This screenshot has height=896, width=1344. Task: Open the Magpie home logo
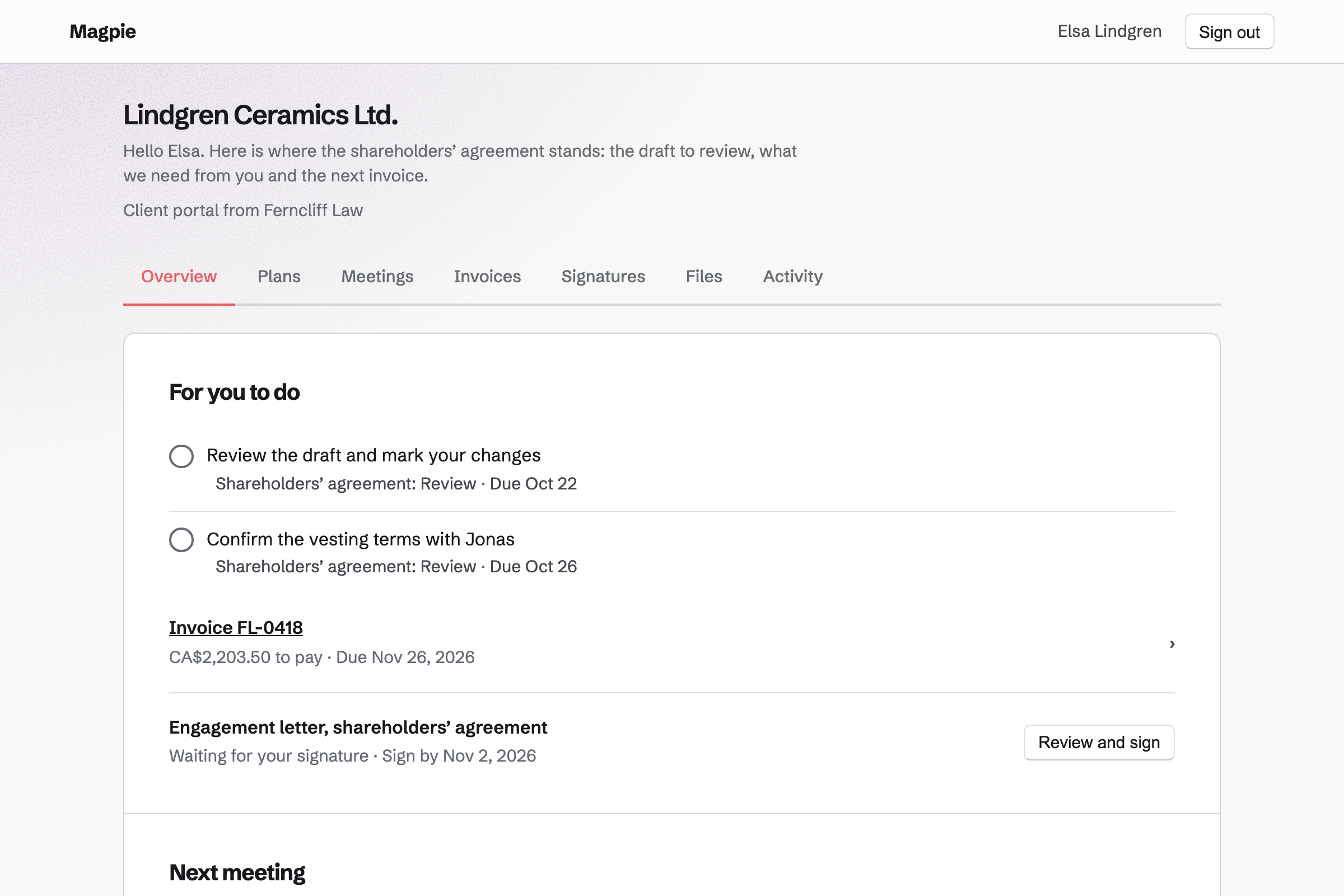tap(103, 31)
